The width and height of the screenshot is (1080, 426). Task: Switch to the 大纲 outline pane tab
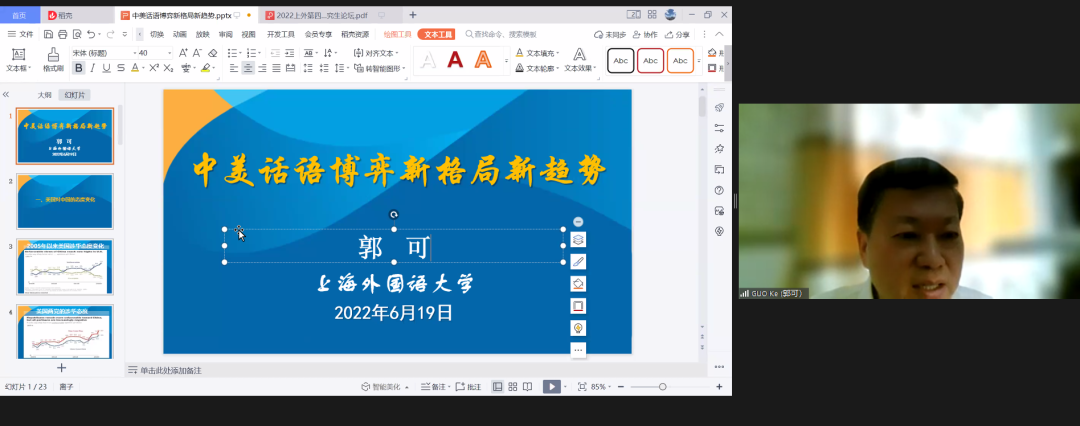[45, 94]
